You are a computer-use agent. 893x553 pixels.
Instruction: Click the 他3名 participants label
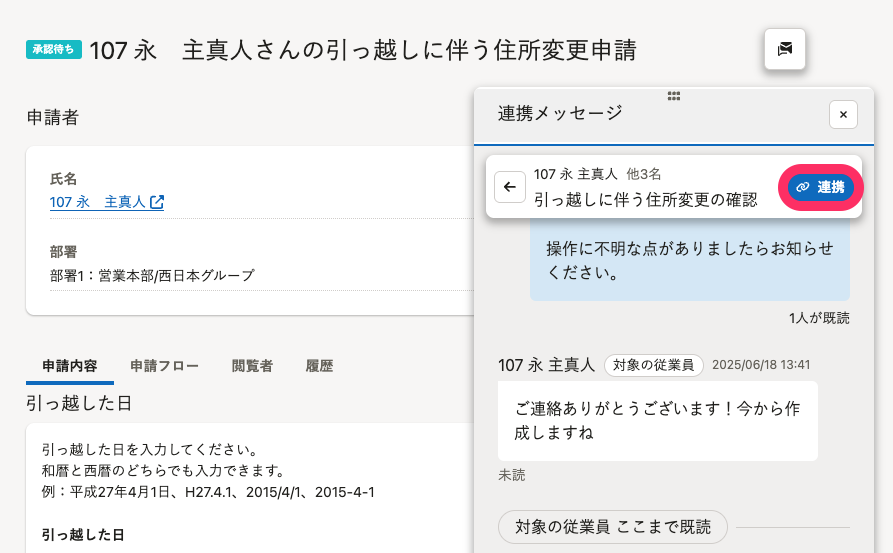pos(643,174)
